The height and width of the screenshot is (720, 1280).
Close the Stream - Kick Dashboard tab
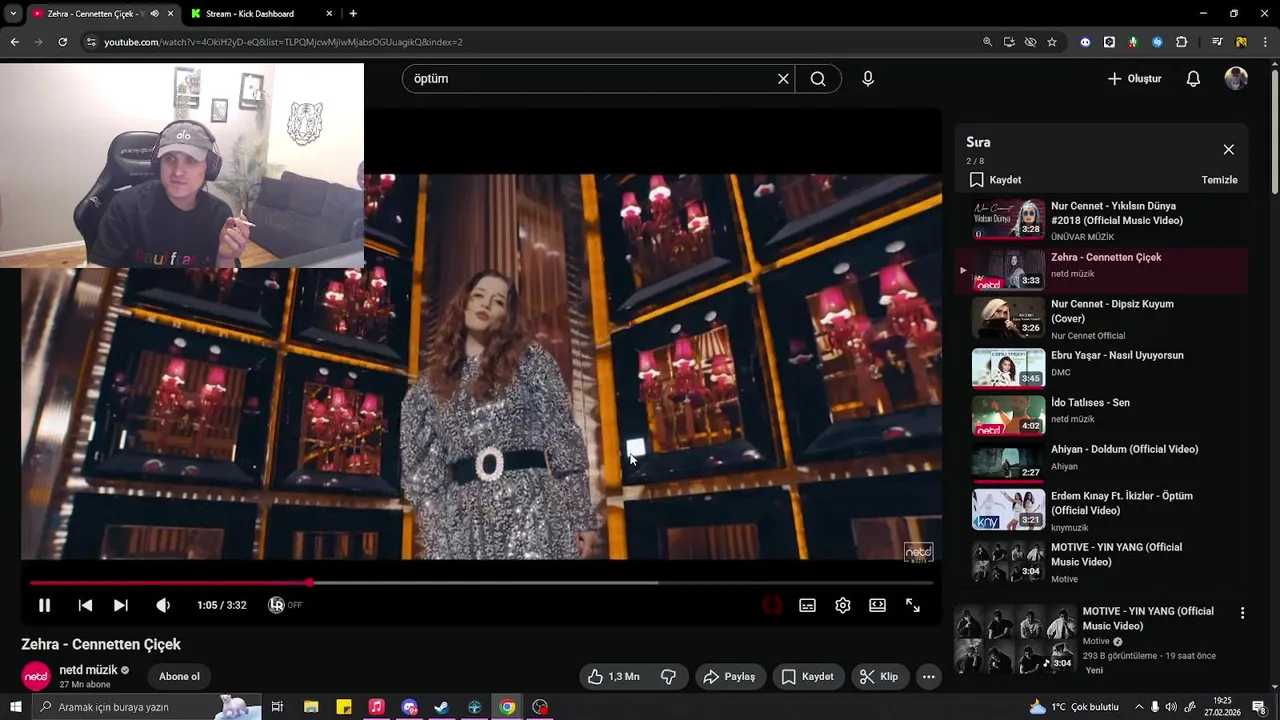pos(329,14)
